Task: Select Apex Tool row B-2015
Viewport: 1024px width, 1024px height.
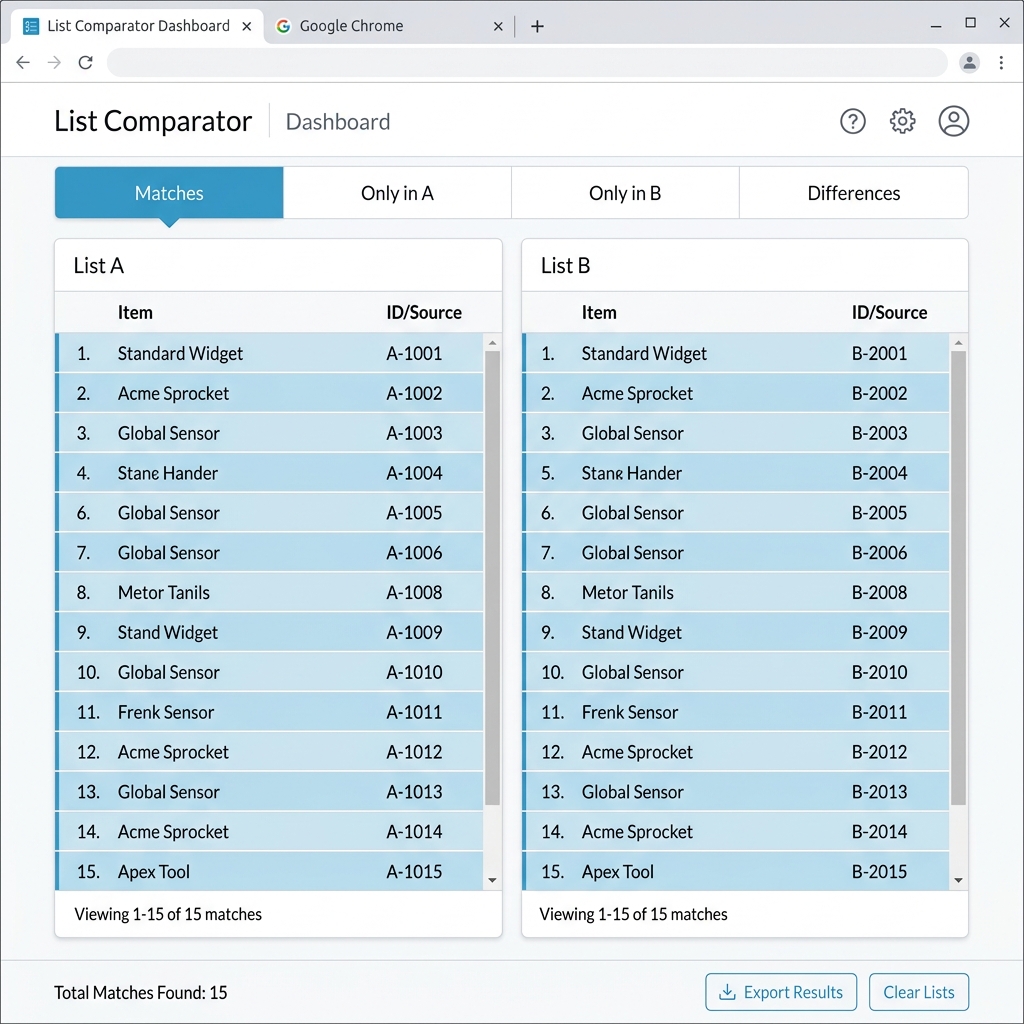Action: 735,871
